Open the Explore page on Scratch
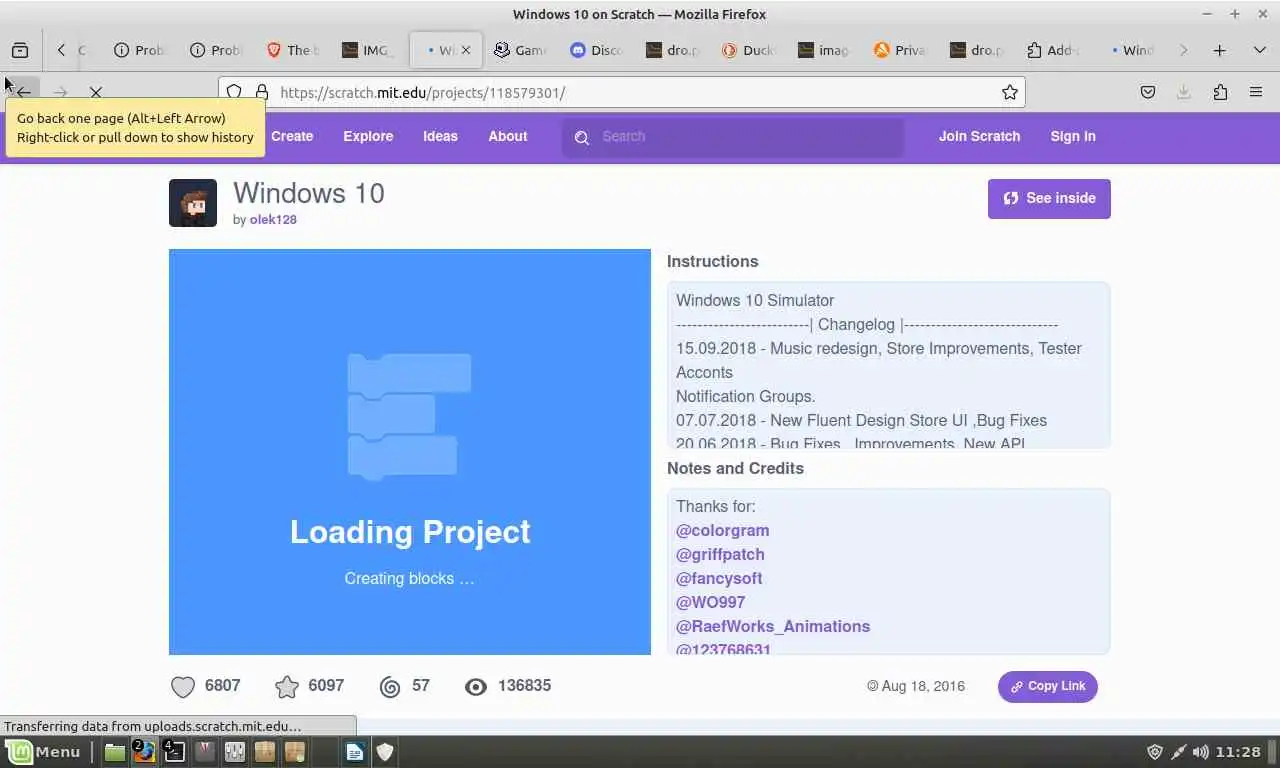Image resolution: width=1280 pixels, height=768 pixels. 368,136
